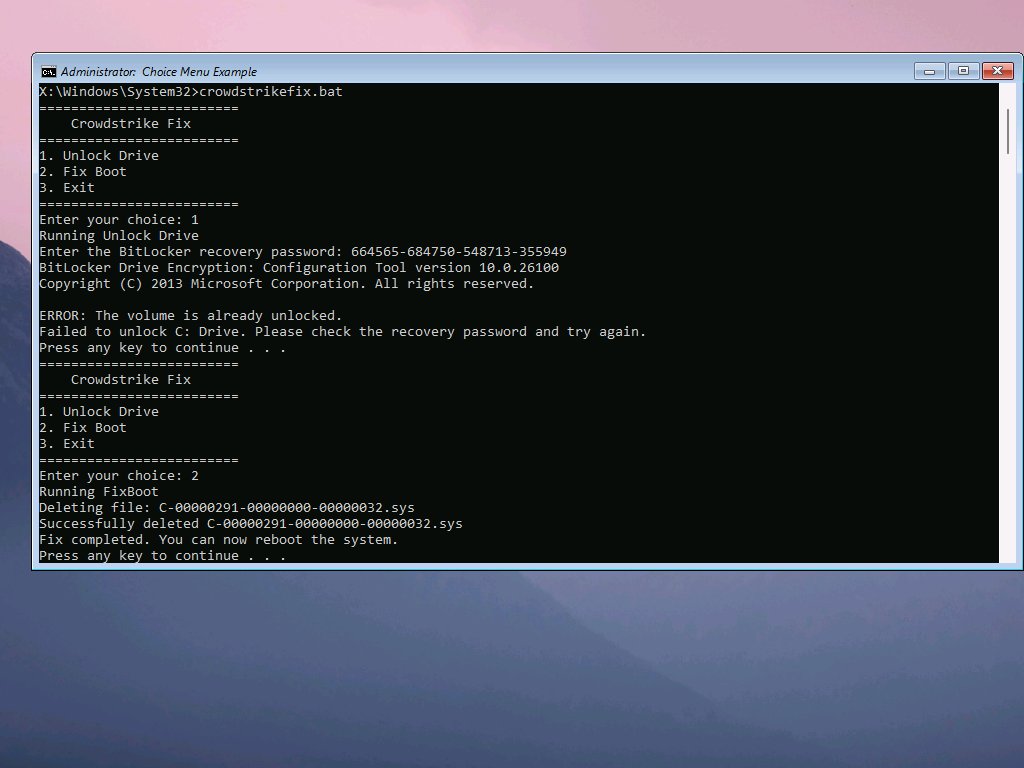Screen dimensions: 1024x768
Task: Click 'Running Unlock Drive' line
Action: click(x=119, y=236)
